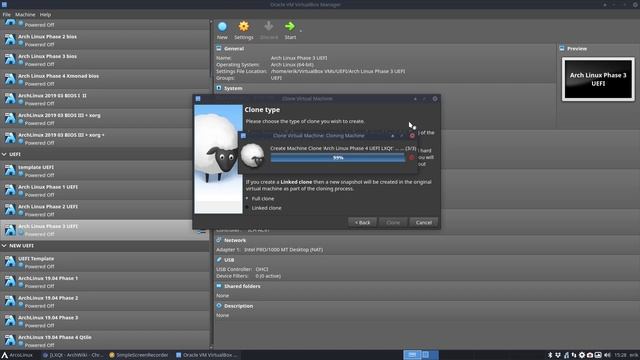This screenshot has width=640, height=360.
Task: Select ArchLinux 2019 03 BIOS I II VM
Action: (104, 99)
